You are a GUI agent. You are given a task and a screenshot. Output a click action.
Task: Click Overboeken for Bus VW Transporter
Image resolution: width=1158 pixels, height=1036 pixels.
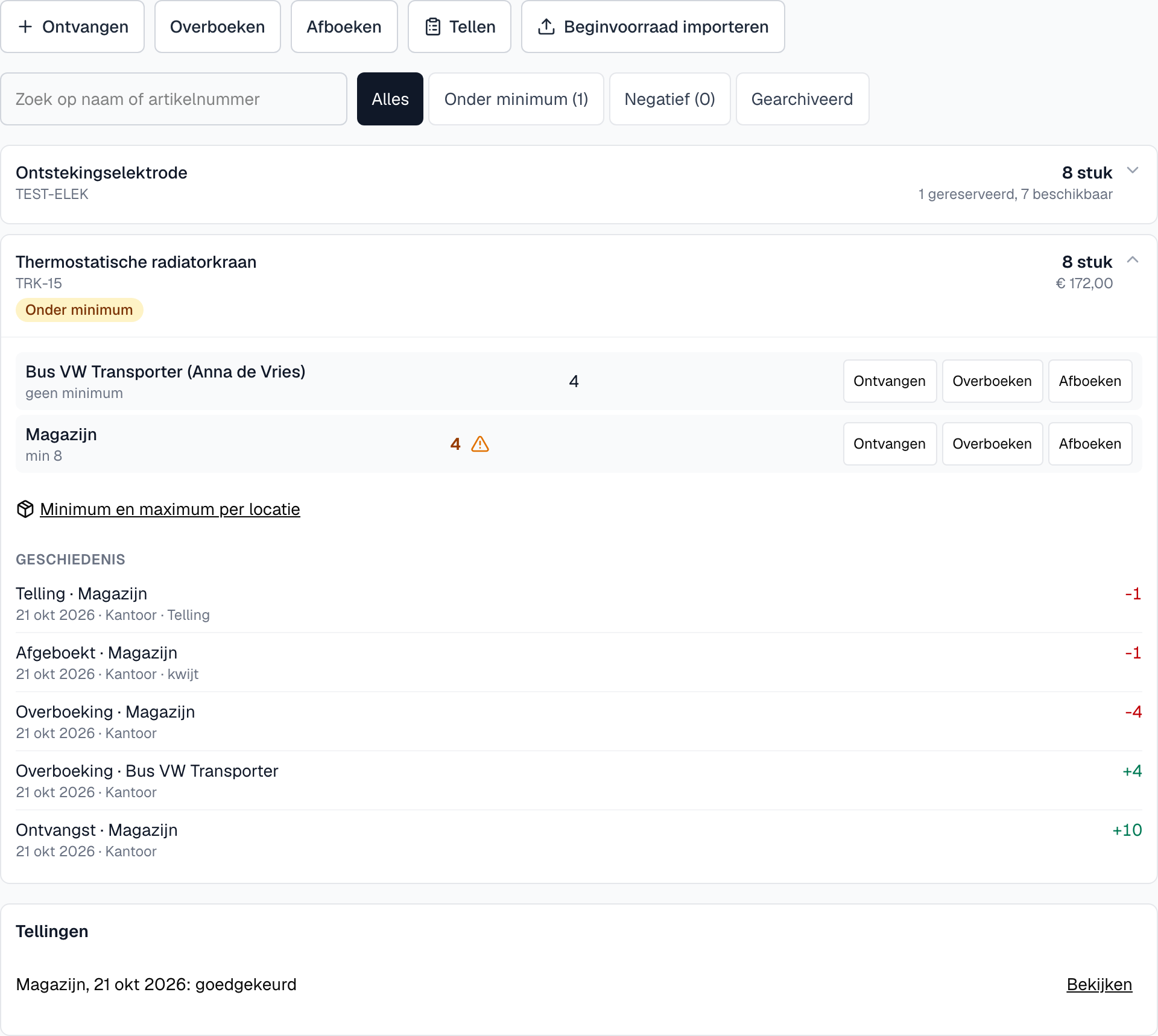tap(992, 381)
